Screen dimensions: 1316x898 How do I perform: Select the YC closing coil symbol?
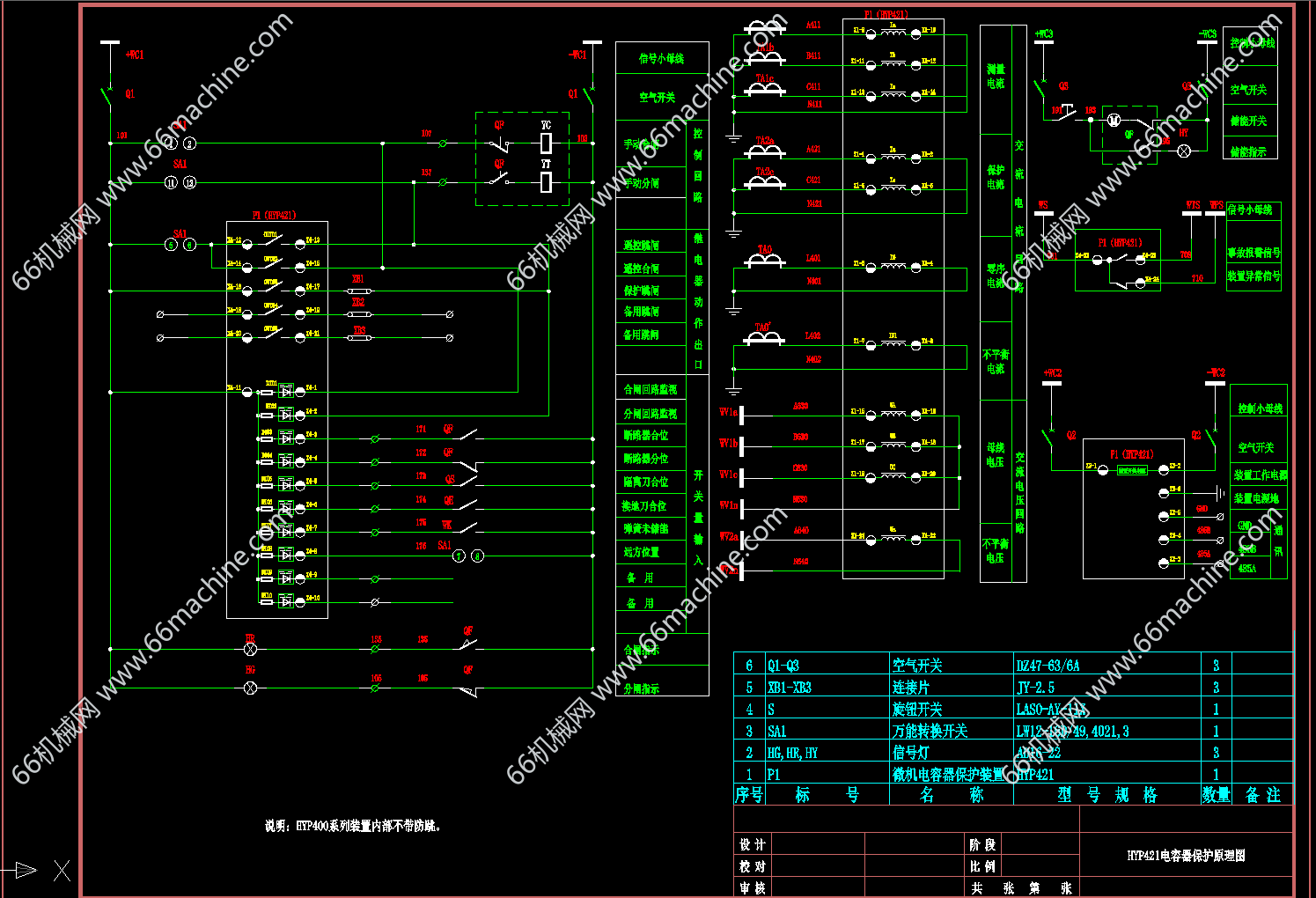(546, 144)
